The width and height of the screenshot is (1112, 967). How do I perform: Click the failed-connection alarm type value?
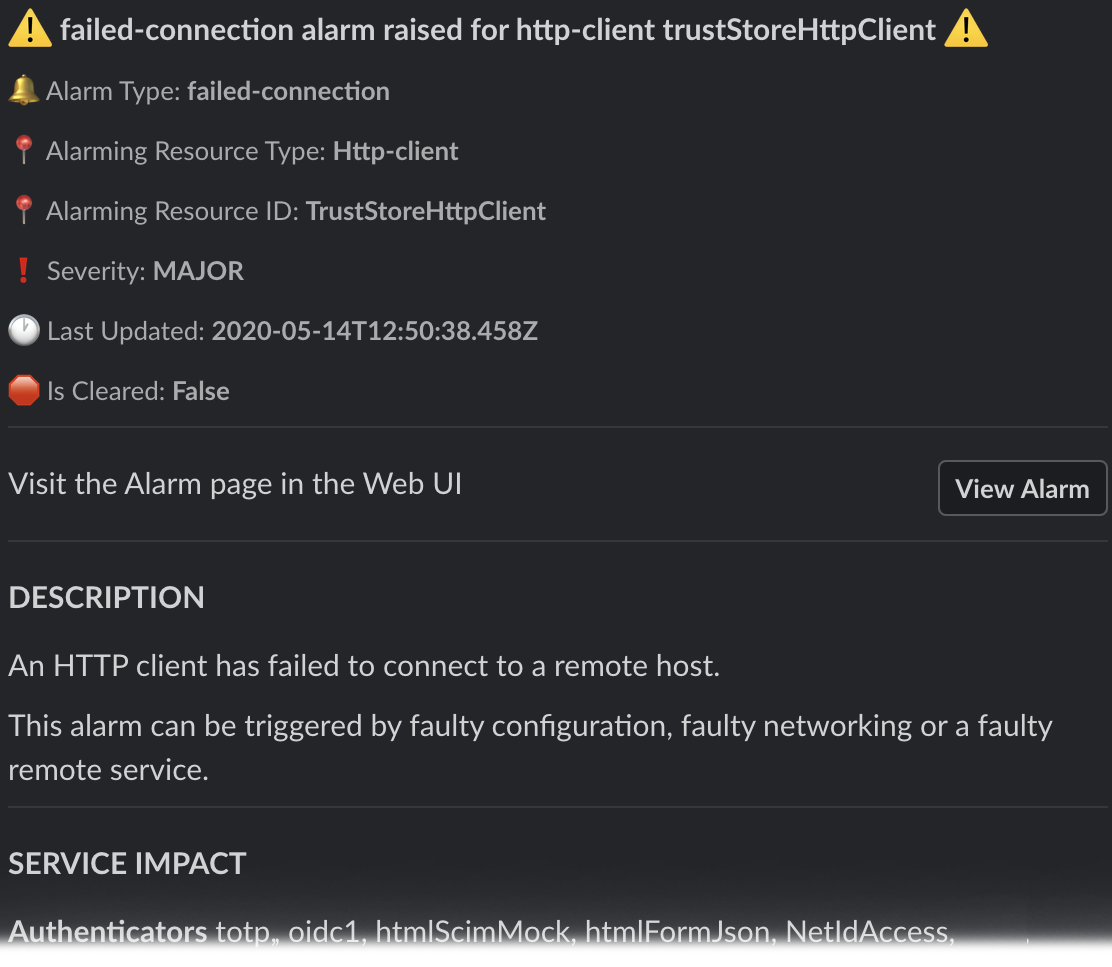point(288,90)
